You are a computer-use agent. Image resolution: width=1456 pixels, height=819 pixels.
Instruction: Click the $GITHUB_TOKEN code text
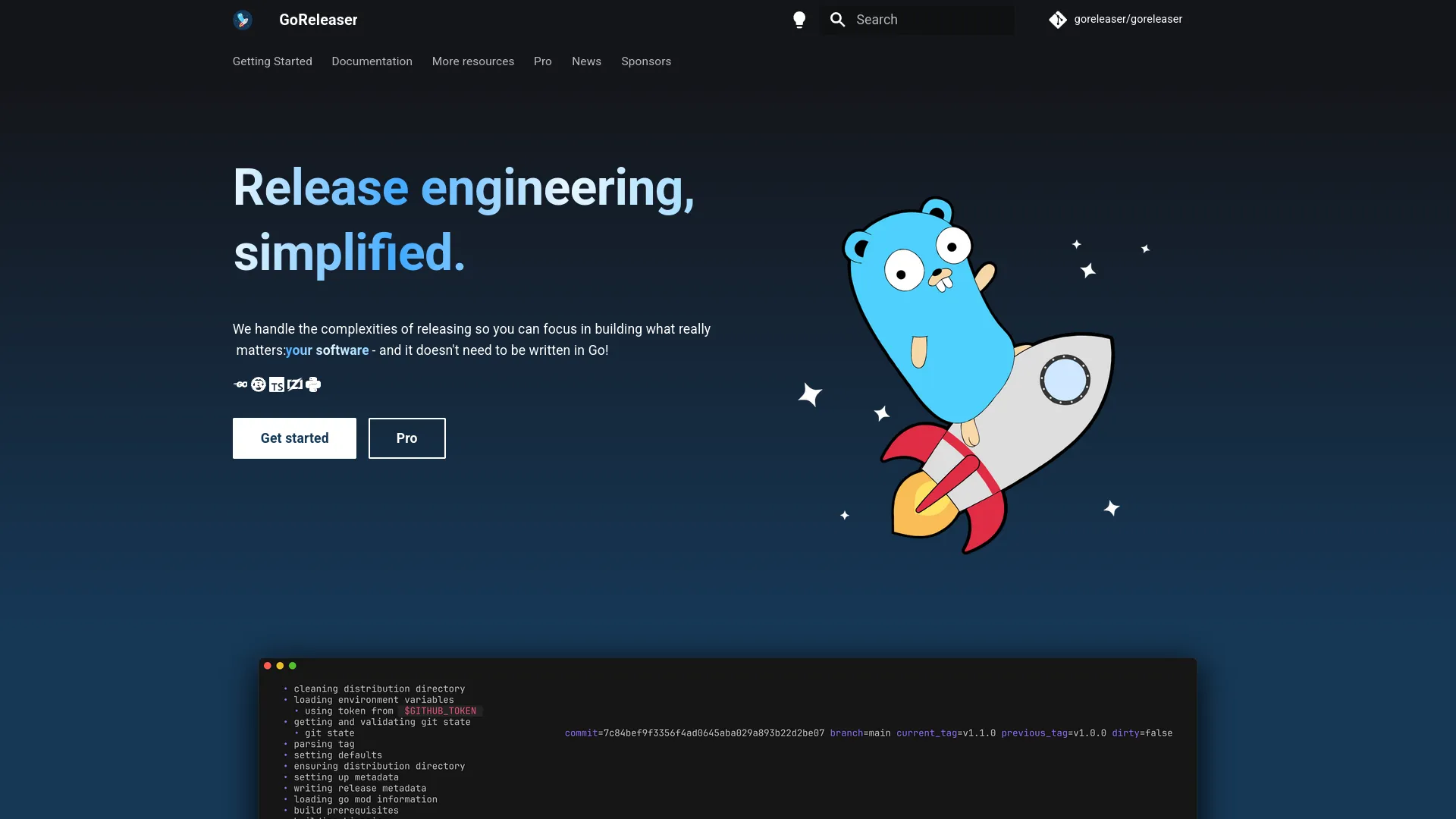tap(441, 711)
